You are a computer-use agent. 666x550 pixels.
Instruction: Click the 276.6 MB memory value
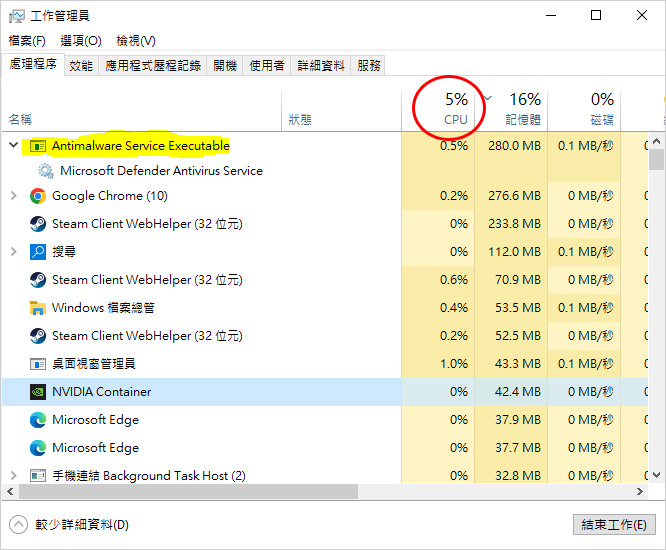pos(515,196)
